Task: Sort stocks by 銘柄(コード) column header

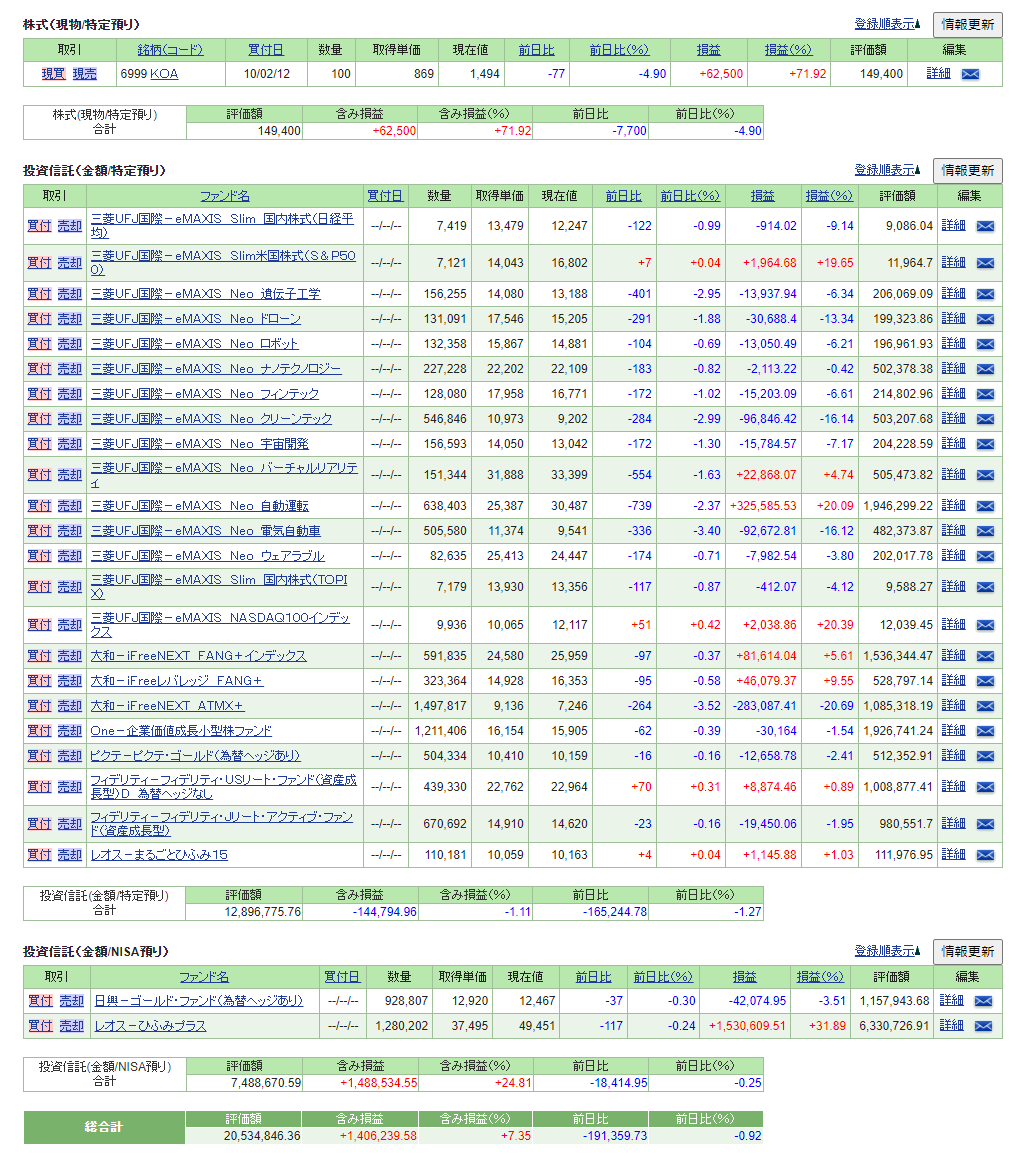Action: click(x=171, y=50)
